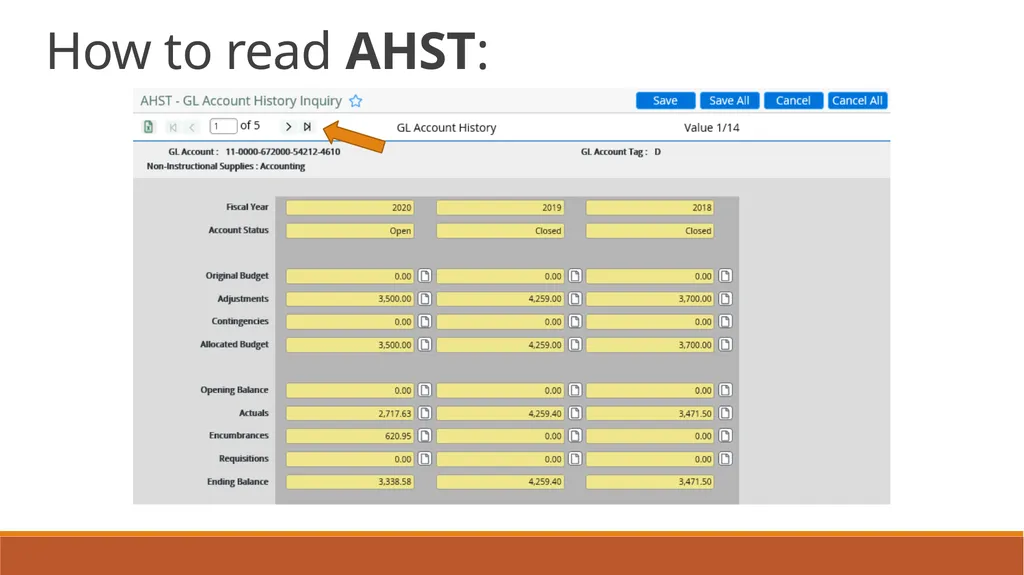Open detail icon for 2018 Encumbrances
This screenshot has height=575, width=1024.
point(725,436)
